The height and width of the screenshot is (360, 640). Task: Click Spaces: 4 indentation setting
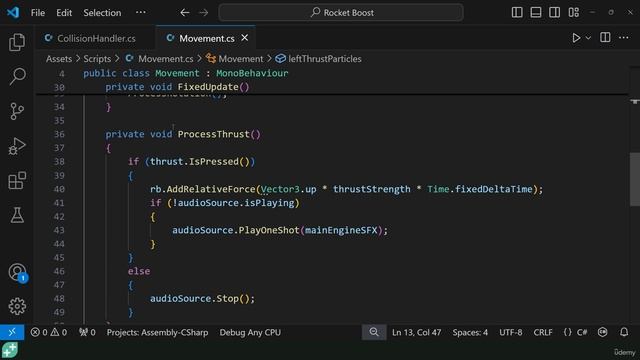point(470,332)
